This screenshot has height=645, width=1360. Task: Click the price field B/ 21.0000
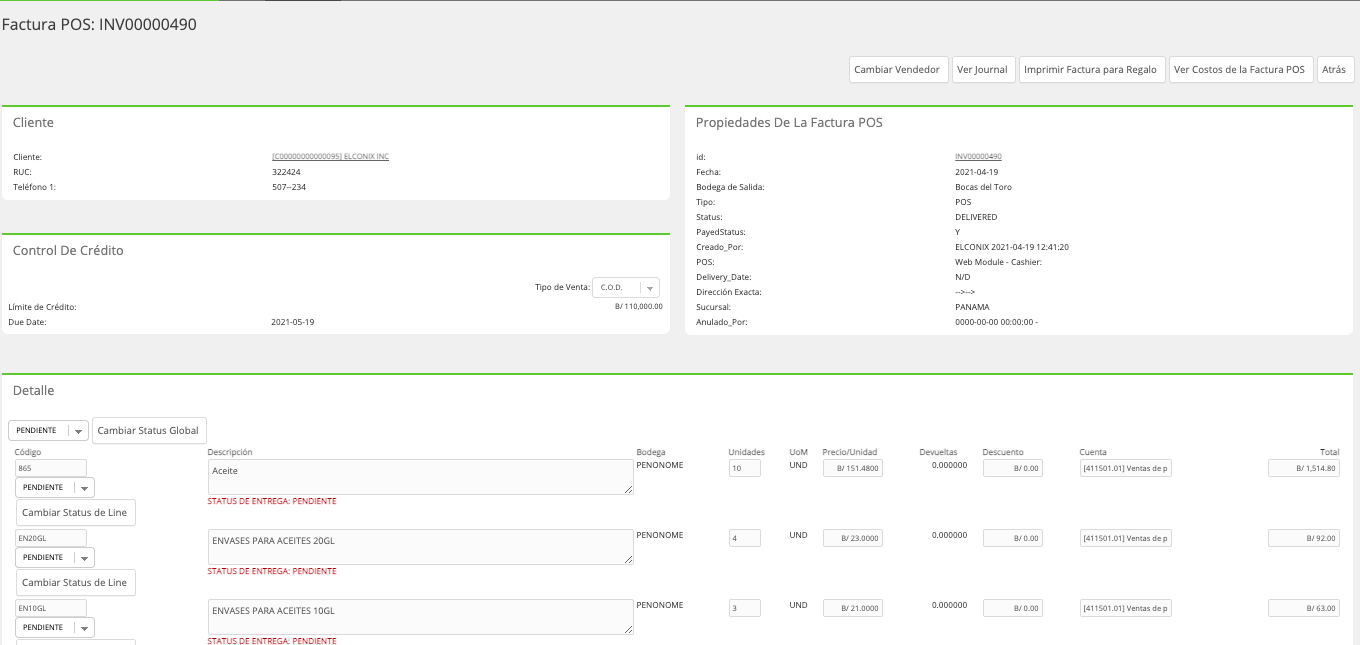point(853,608)
